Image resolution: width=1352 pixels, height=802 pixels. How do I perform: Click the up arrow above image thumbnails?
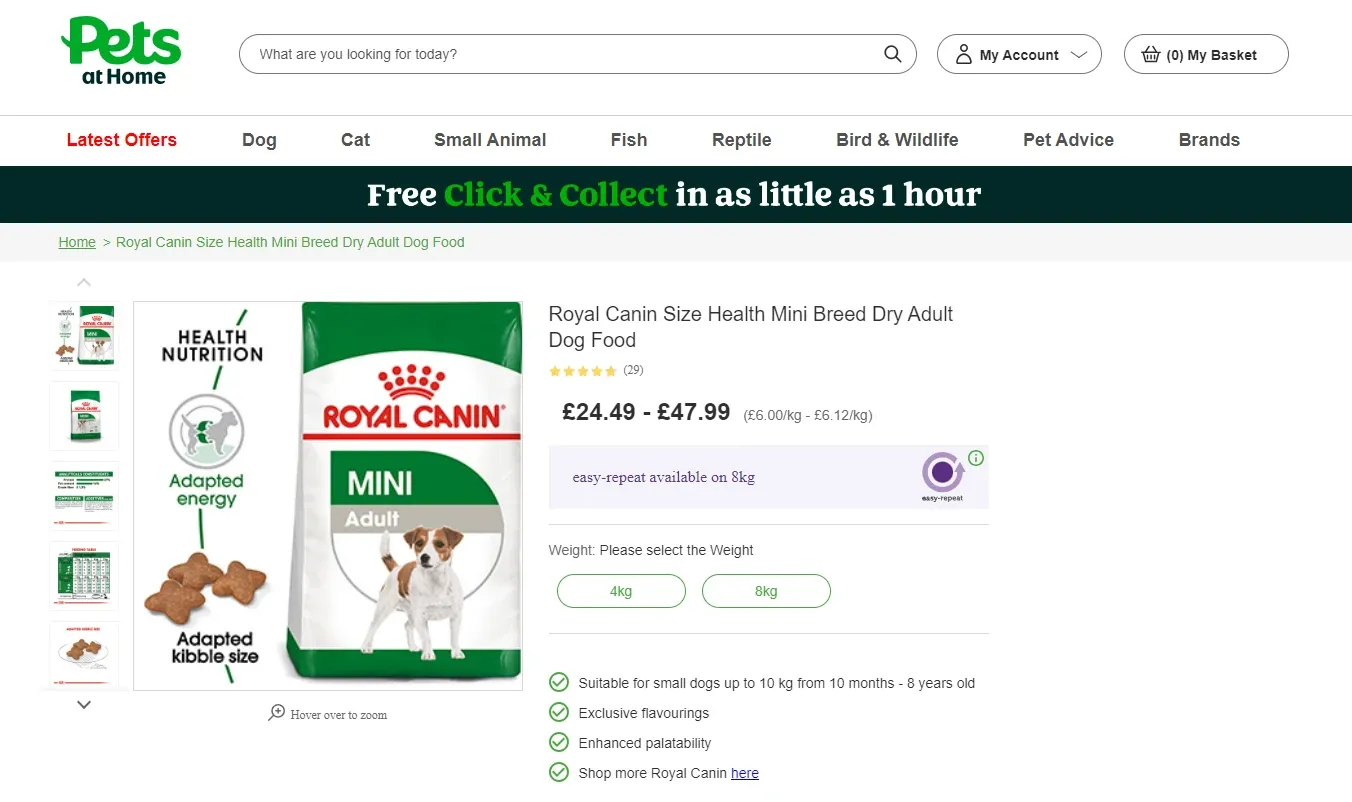[x=84, y=281]
